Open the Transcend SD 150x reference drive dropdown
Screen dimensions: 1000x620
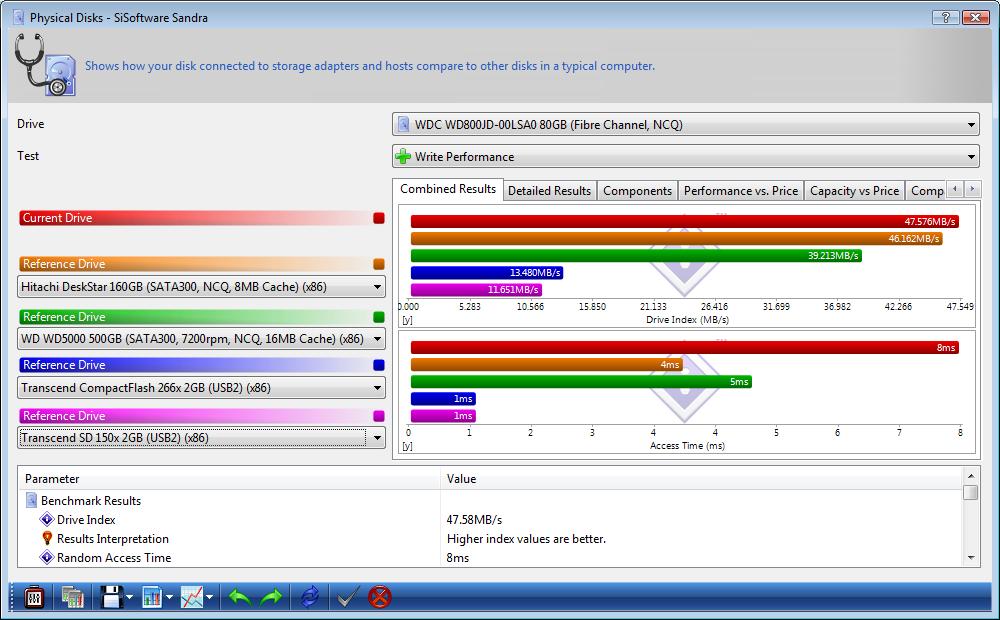pos(202,438)
